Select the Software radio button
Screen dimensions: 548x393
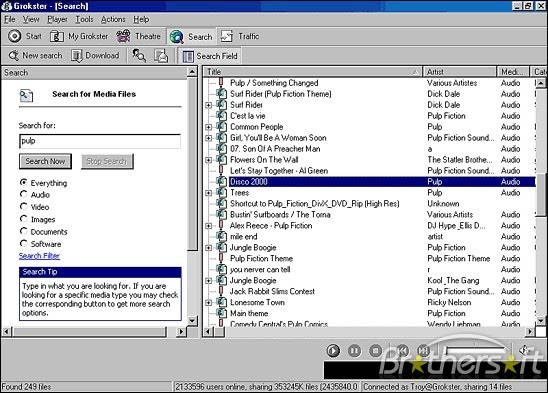[23, 243]
